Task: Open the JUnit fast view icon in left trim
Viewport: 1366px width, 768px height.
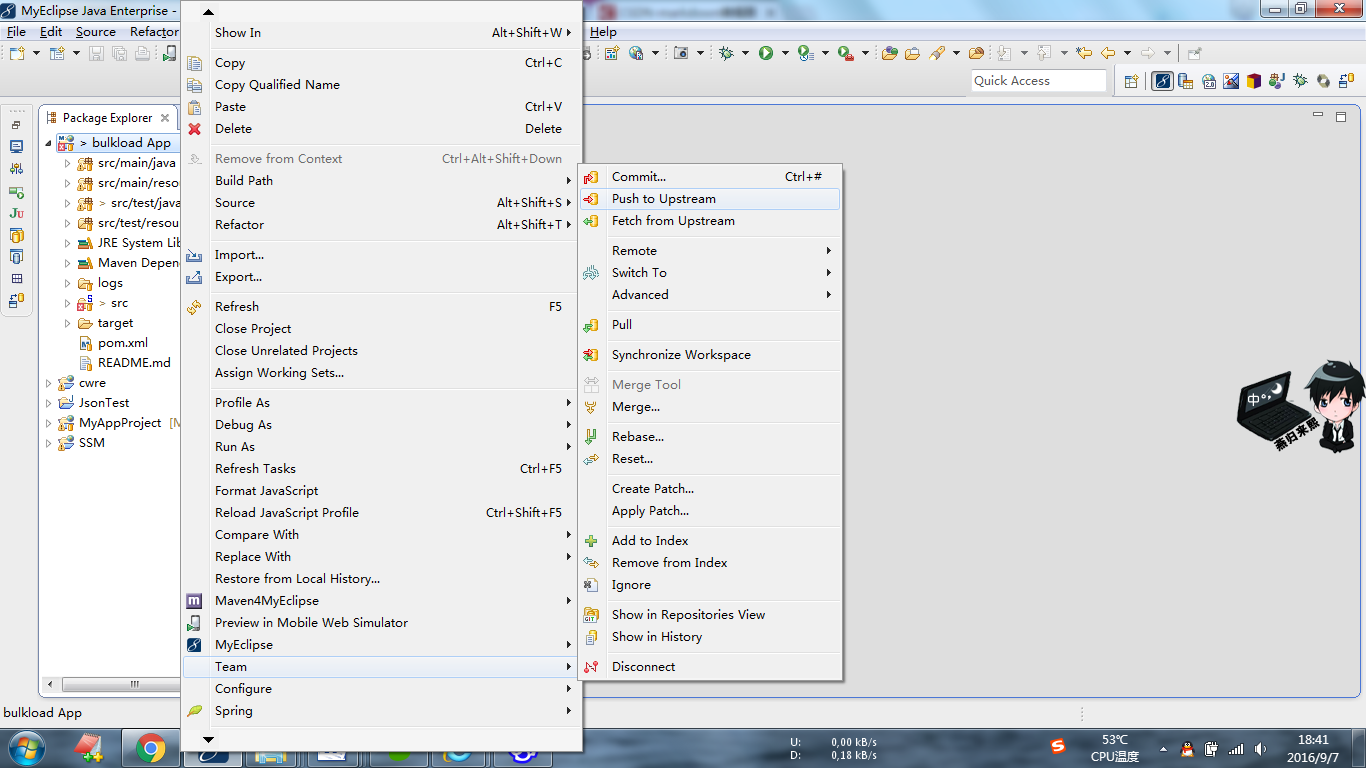Action: point(16,213)
